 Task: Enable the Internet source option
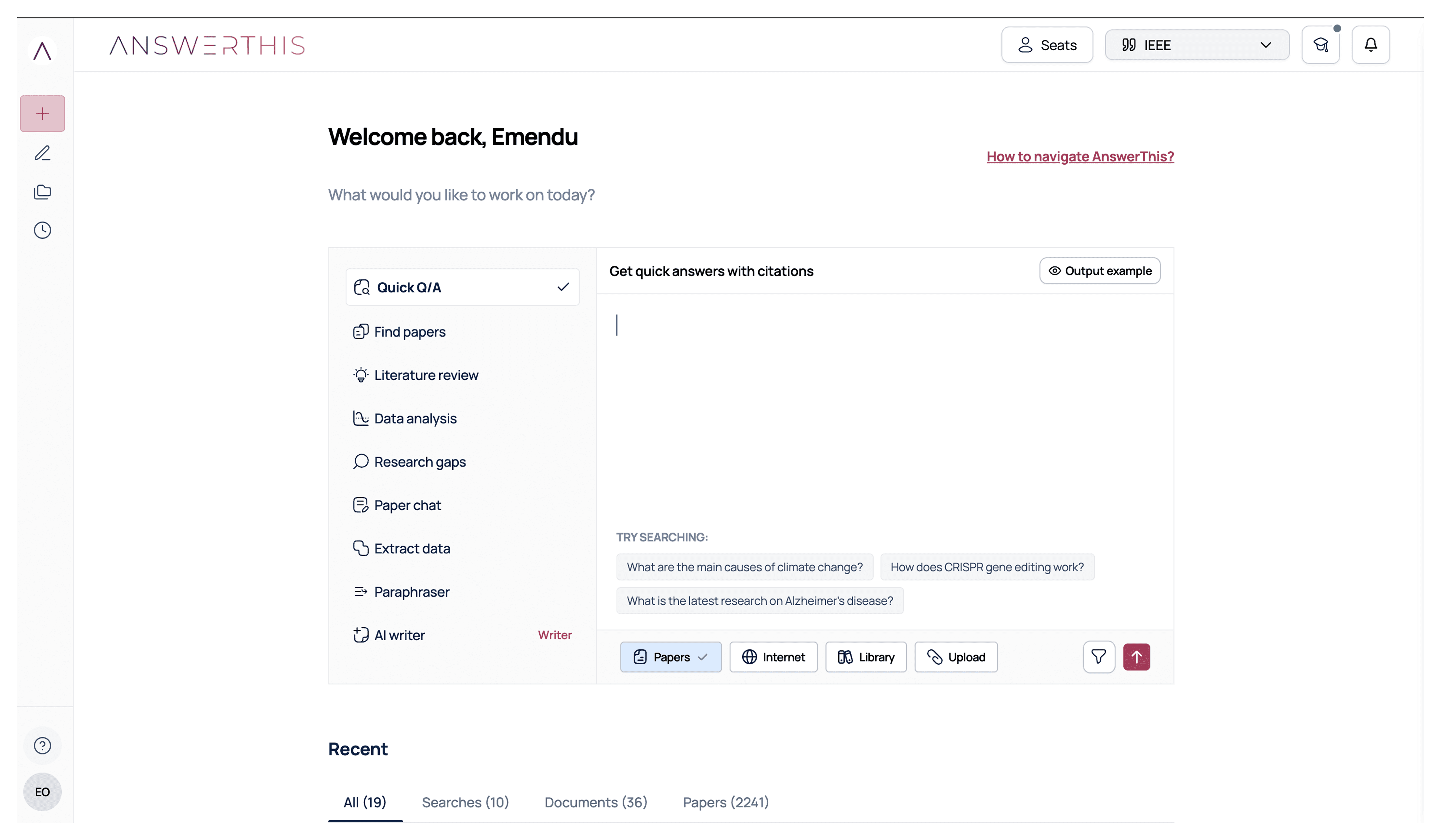coord(773,657)
